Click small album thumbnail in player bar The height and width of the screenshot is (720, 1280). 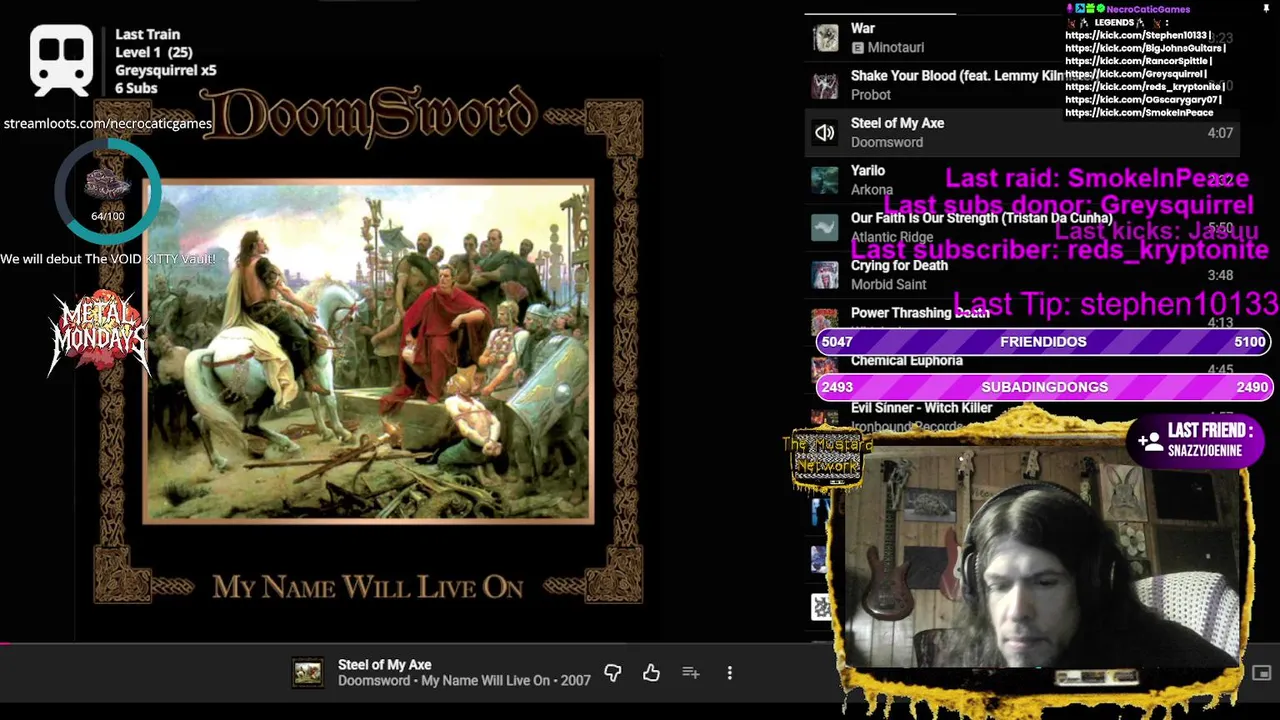[307, 673]
